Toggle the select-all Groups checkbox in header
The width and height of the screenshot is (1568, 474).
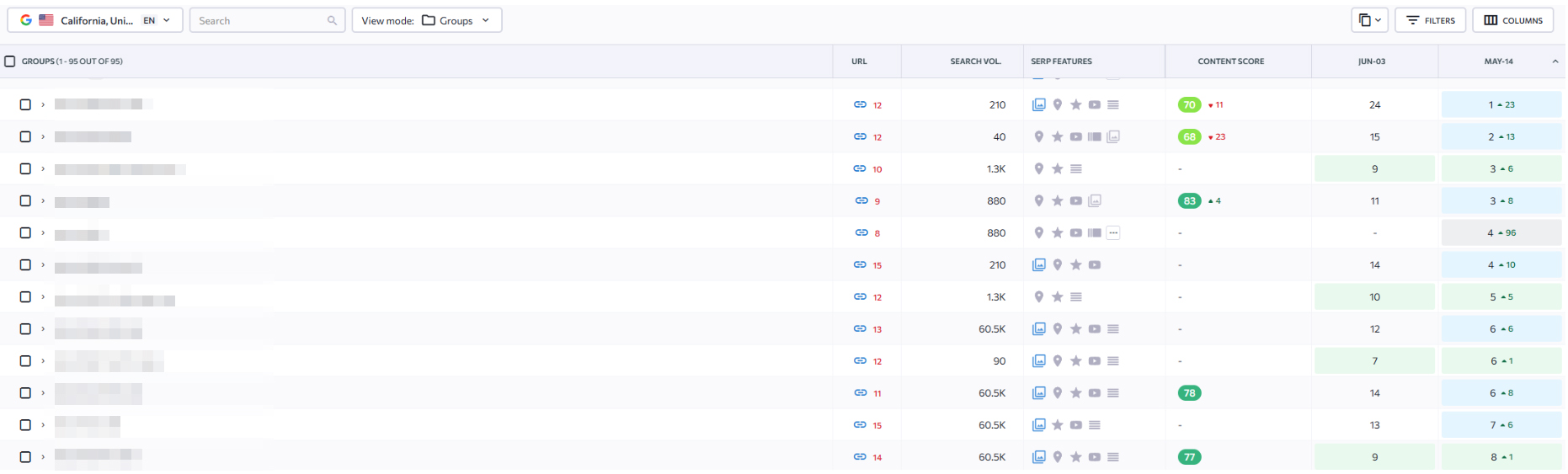pyautogui.click(x=10, y=61)
